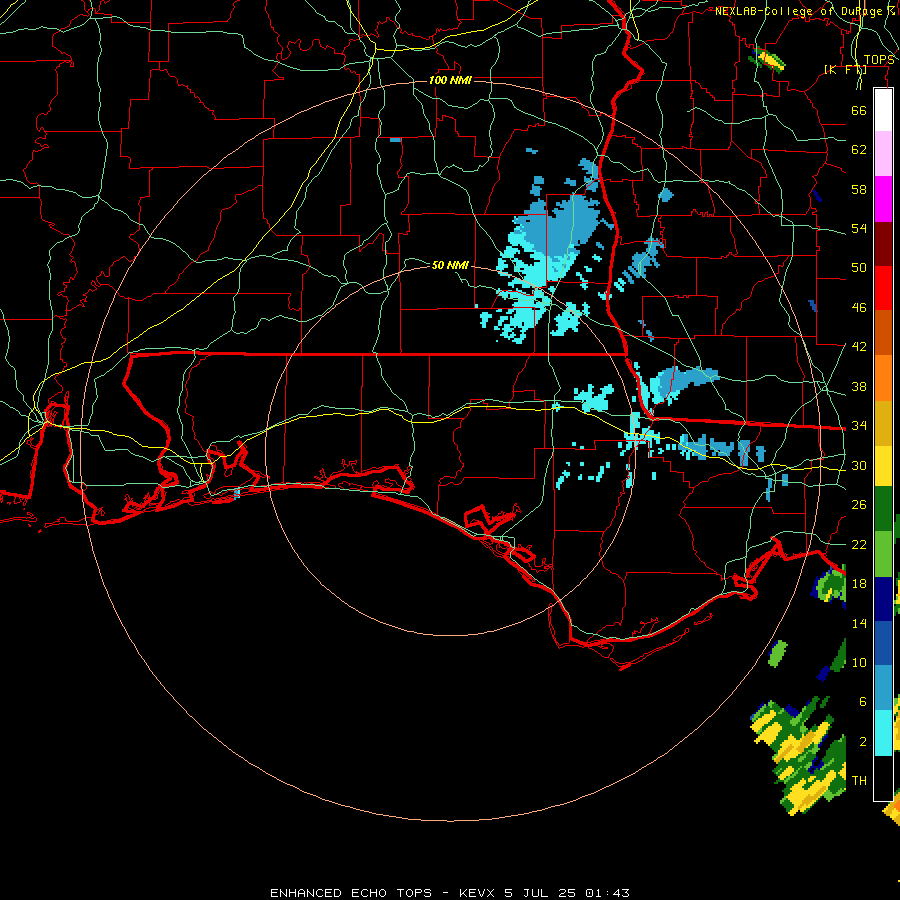This screenshot has width=900, height=900.
Task: Click the 18 scale value
Action: [859, 584]
